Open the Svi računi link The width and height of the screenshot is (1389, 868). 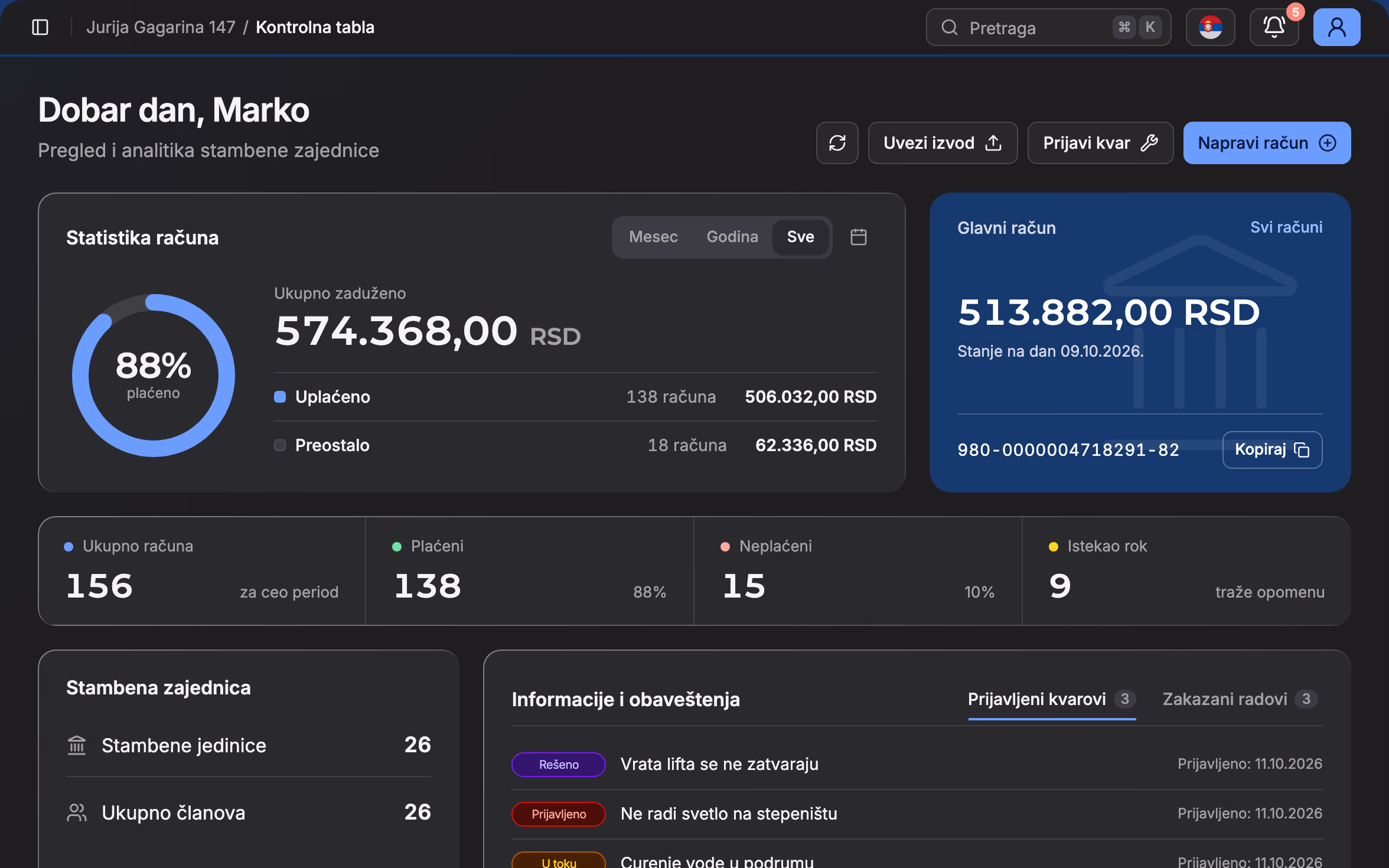[x=1286, y=227]
